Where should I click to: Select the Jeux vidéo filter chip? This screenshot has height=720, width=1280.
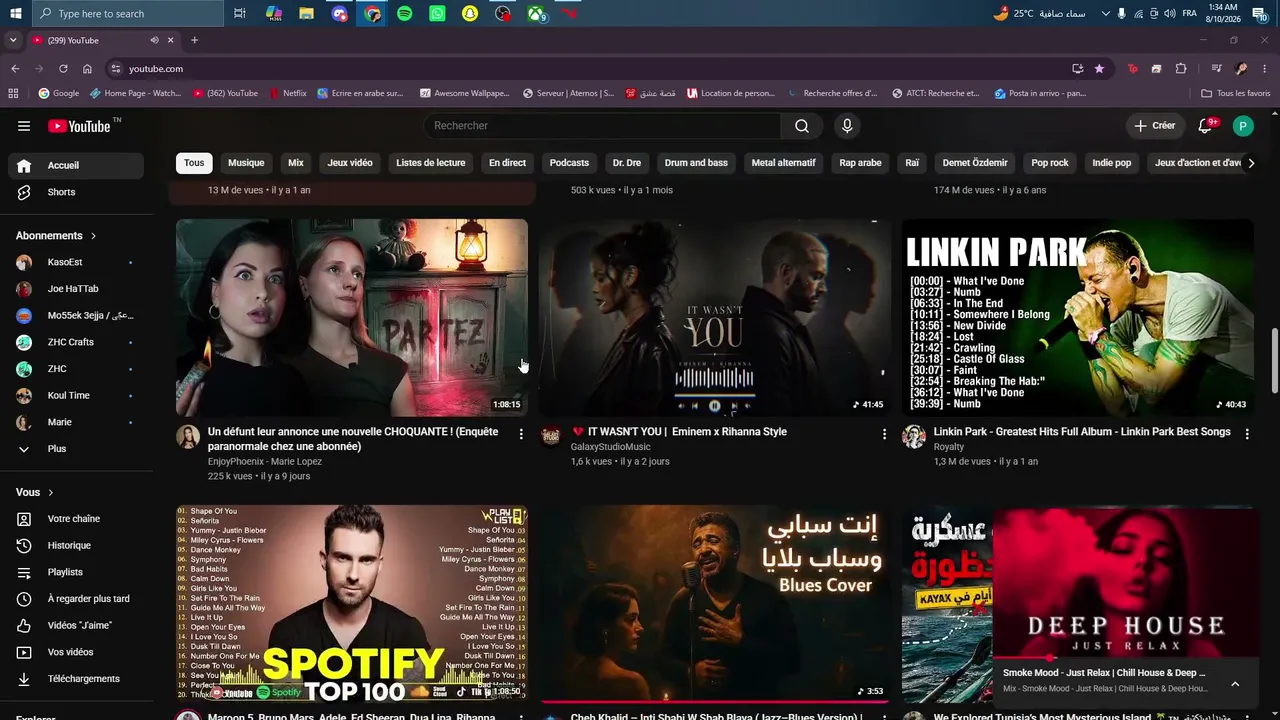tap(350, 163)
